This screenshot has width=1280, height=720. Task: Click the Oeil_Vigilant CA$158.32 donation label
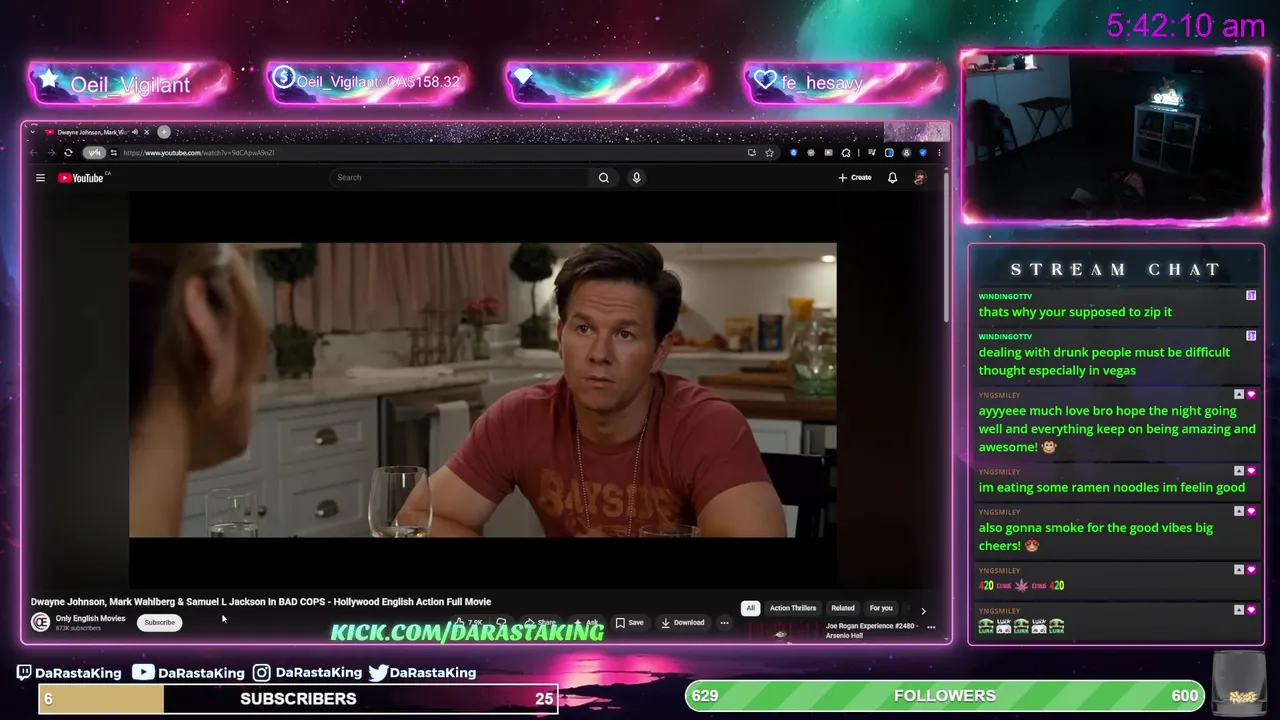(x=378, y=82)
